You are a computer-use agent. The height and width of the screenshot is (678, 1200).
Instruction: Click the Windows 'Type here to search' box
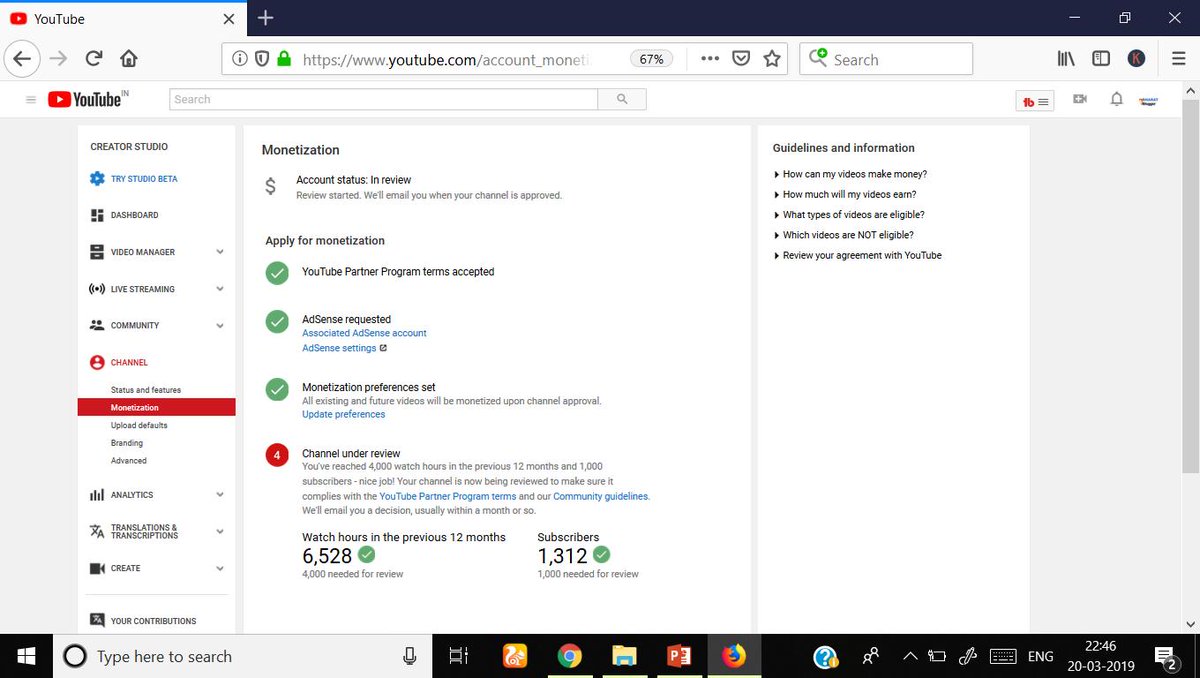point(241,656)
